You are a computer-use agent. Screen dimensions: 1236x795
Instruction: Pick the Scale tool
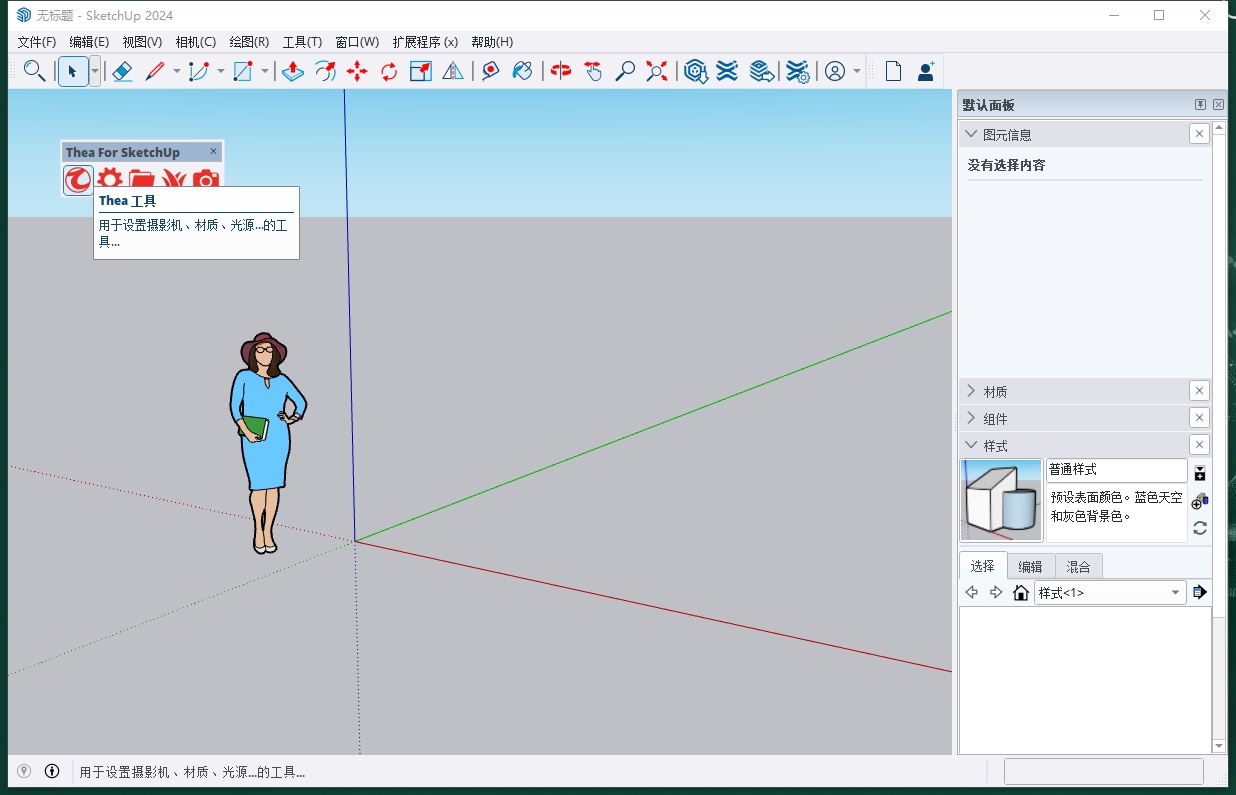click(x=421, y=71)
